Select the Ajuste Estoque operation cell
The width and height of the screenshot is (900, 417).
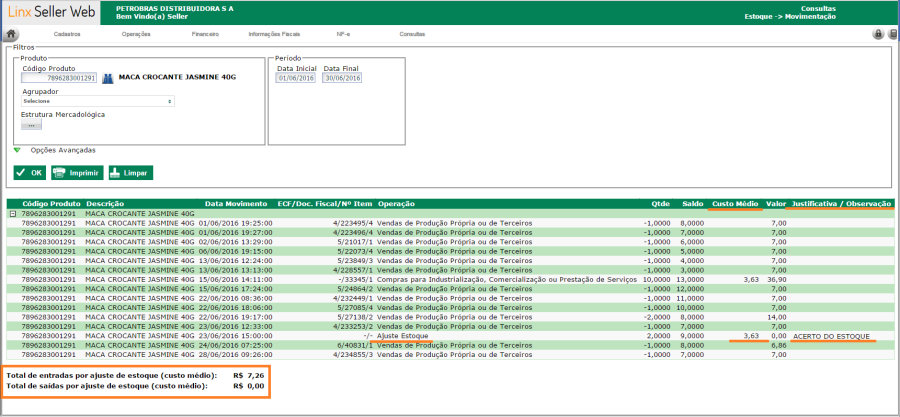point(402,336)
